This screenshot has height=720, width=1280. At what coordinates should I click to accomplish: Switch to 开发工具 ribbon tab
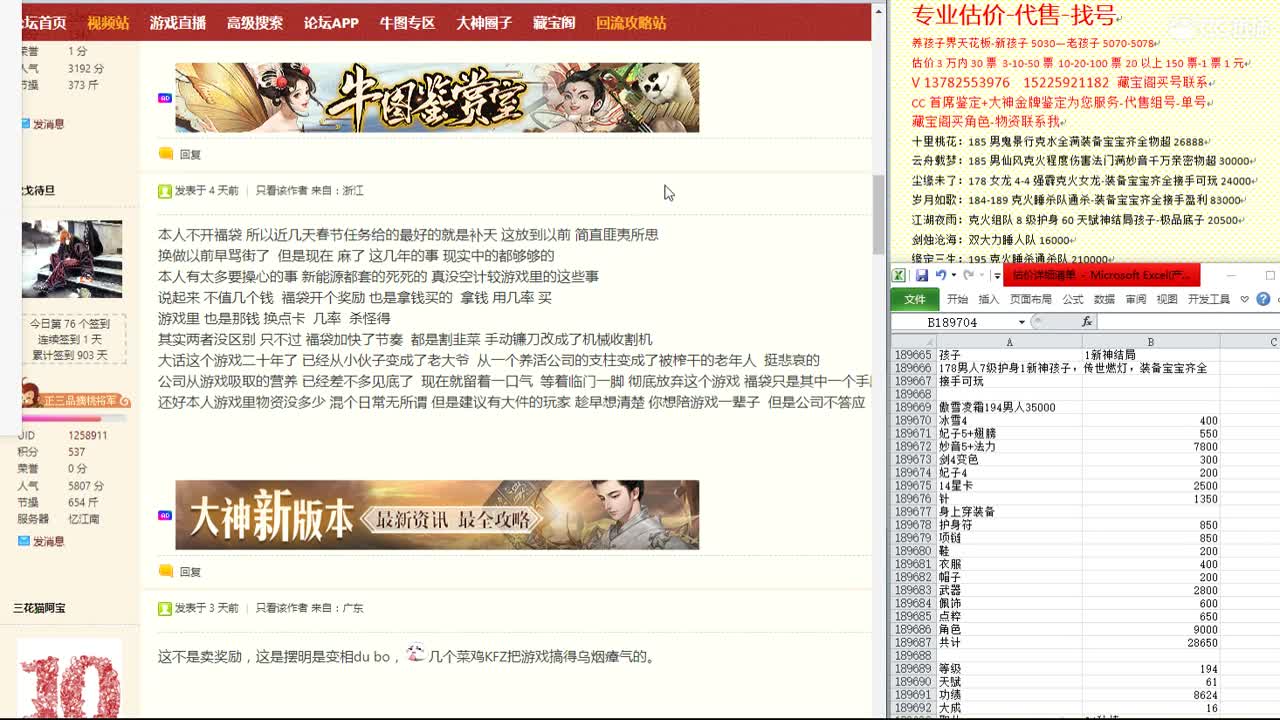point(1208,299)
